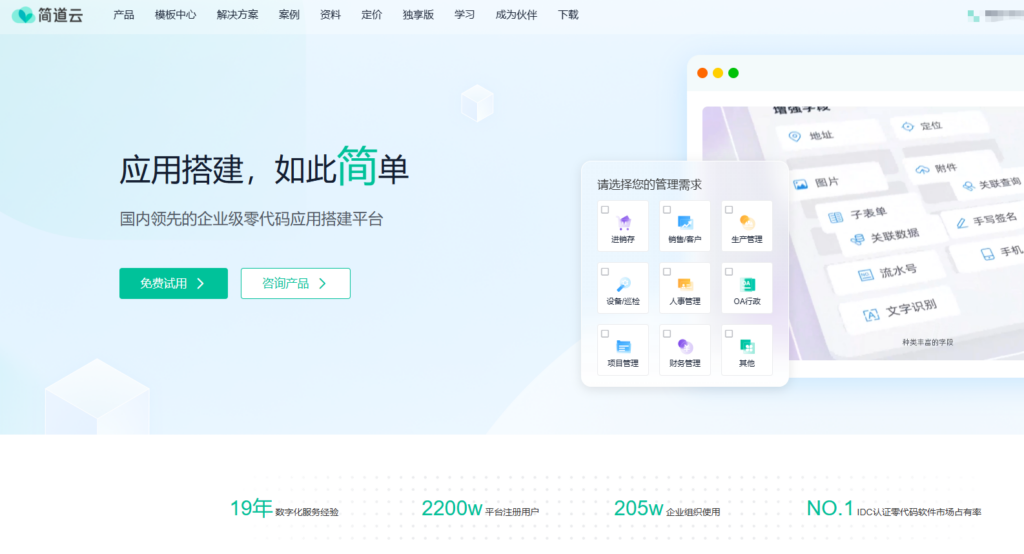Image resolution: width=1024 pixels, height=554 pixels.
Task: Open the 解决方案 menu
Action: [x=237, y=14]
